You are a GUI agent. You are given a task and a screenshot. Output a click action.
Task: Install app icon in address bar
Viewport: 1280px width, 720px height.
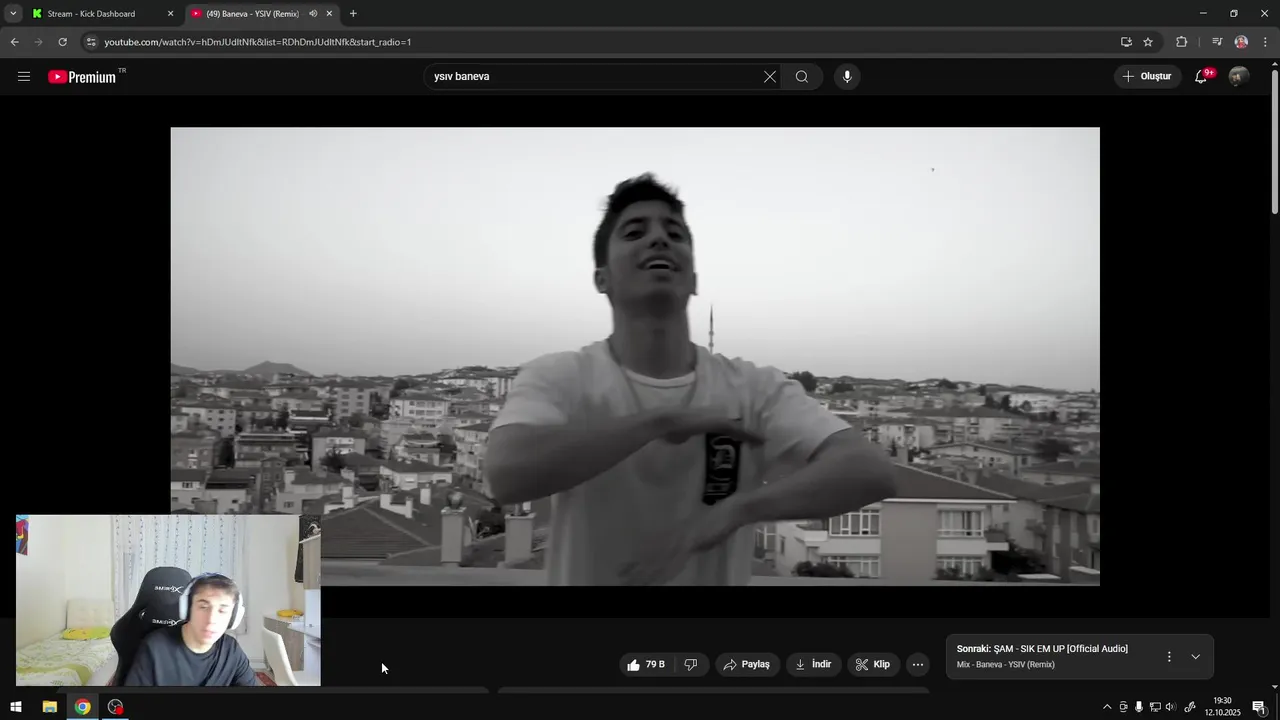pyautogui.click(x=1126, y=42)
